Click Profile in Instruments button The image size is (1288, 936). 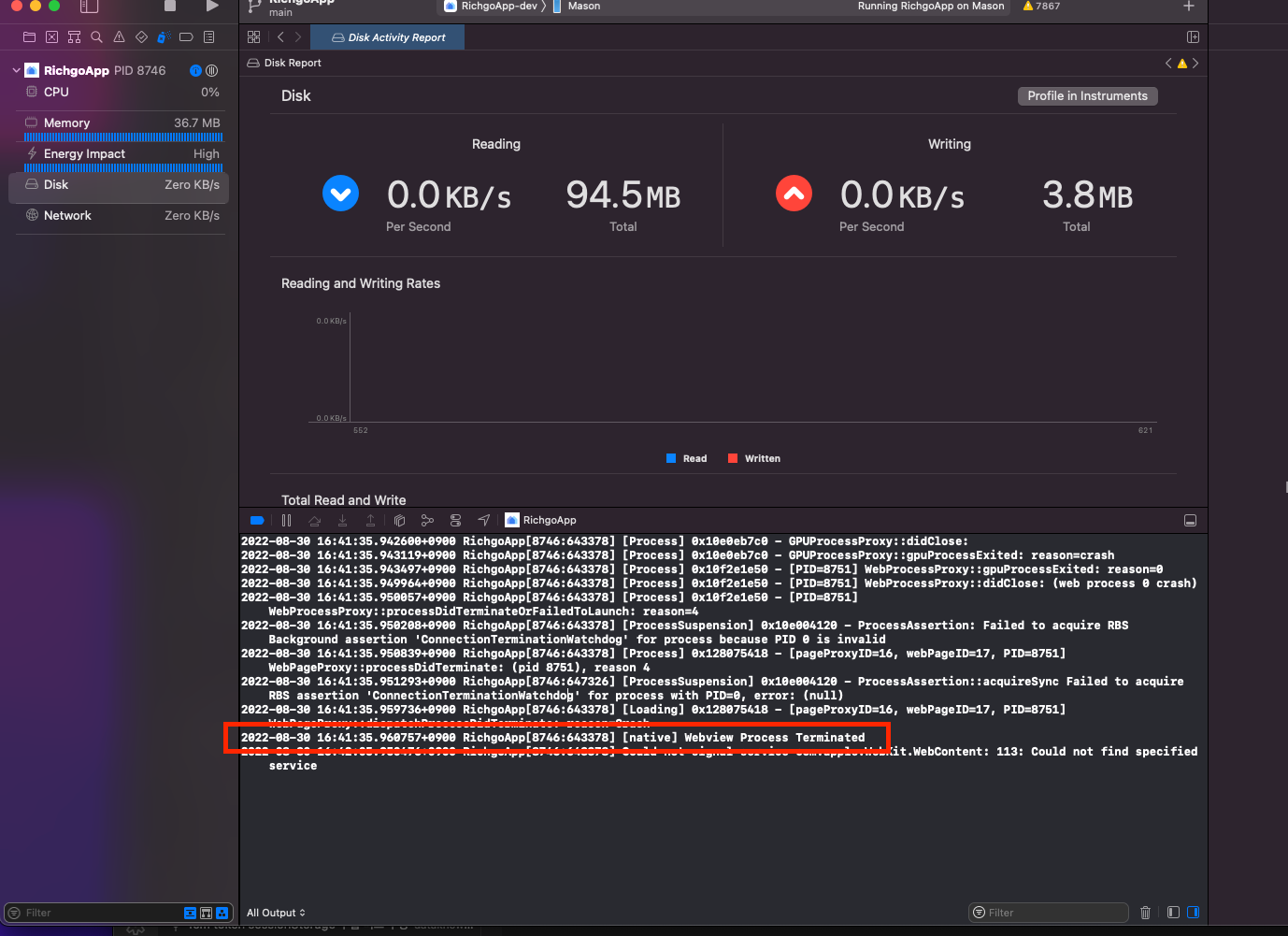[1087, 96]
